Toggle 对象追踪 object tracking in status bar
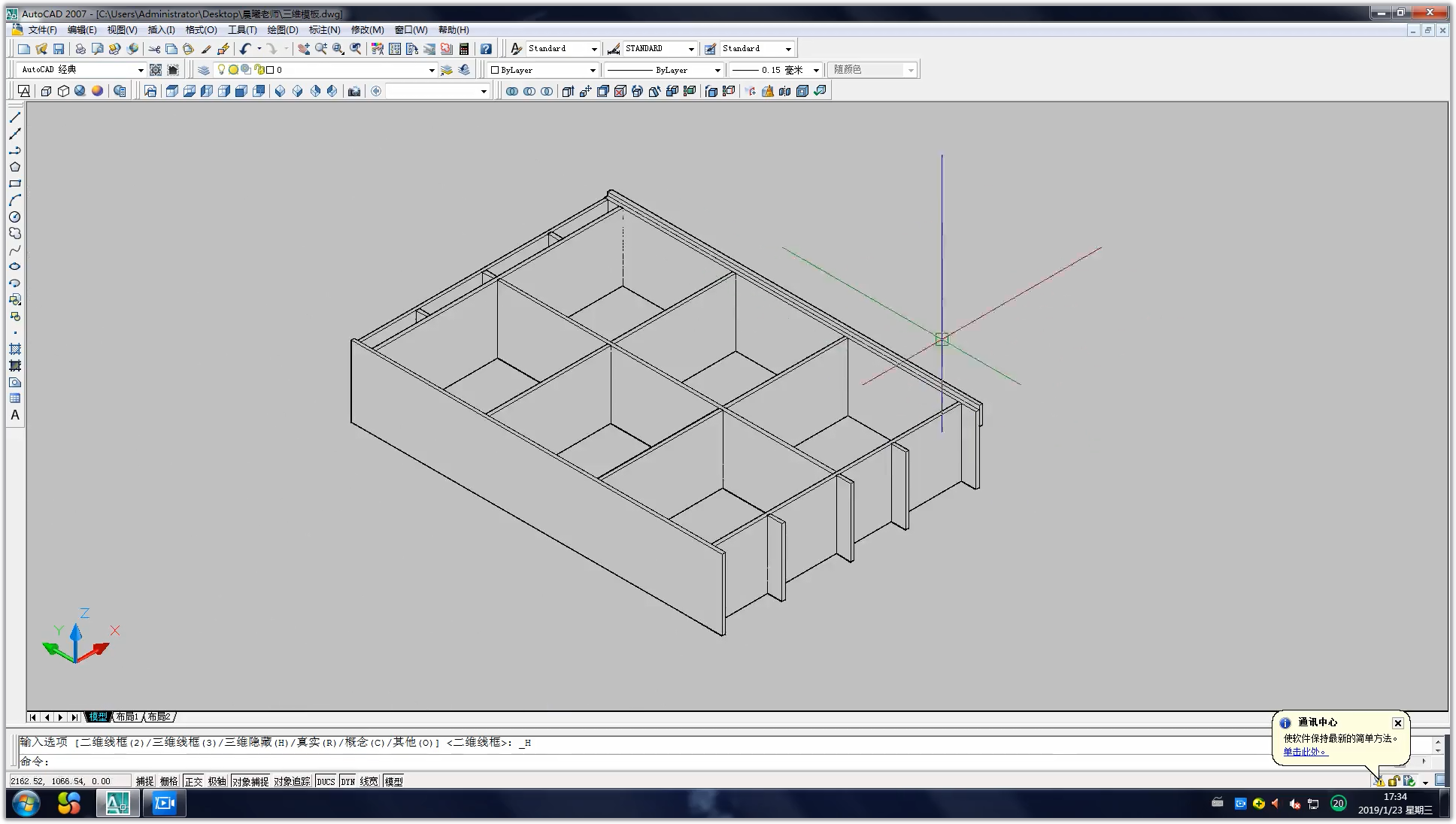 292,781
